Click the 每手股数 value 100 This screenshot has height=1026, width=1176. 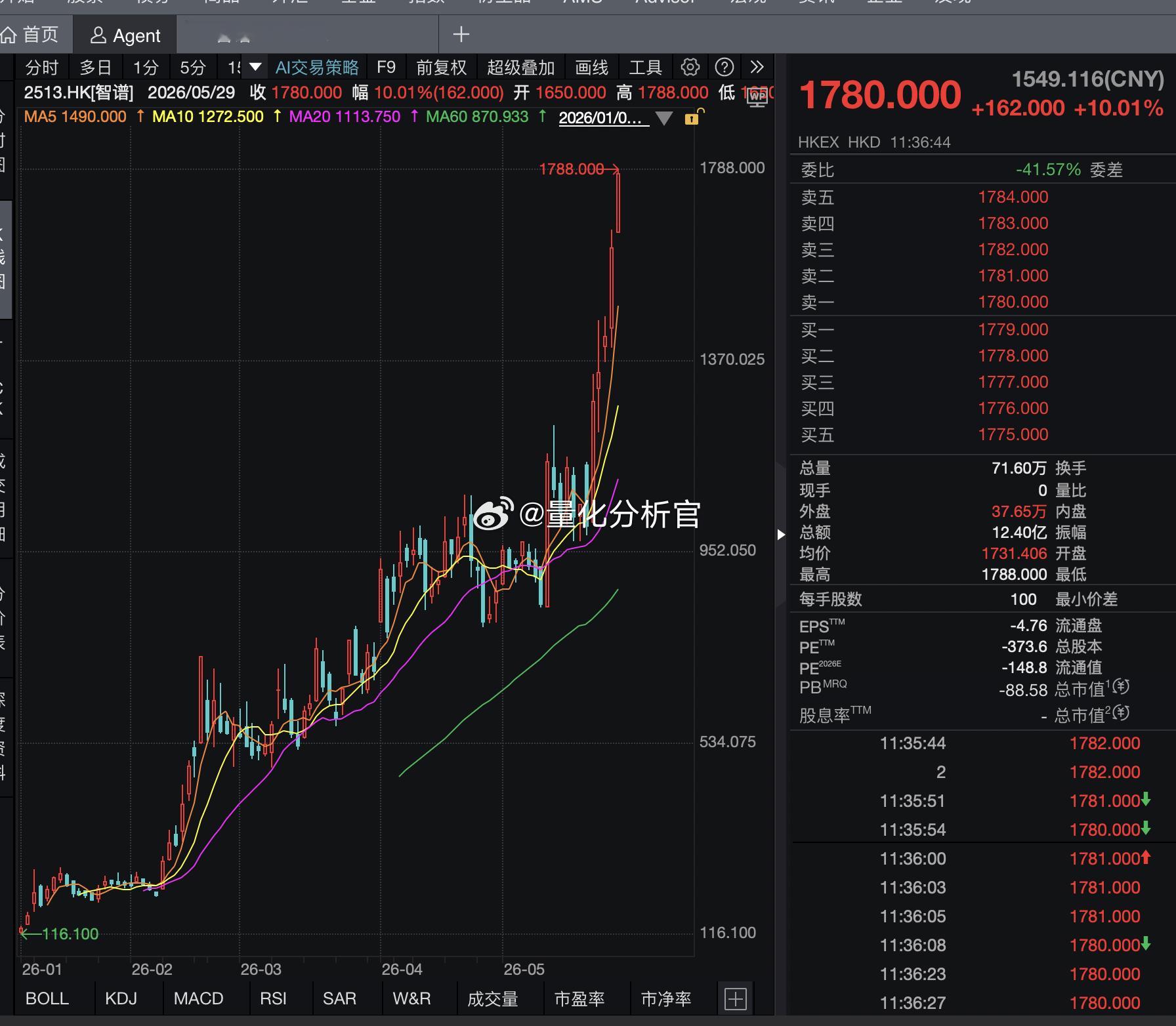[1023, 599]
